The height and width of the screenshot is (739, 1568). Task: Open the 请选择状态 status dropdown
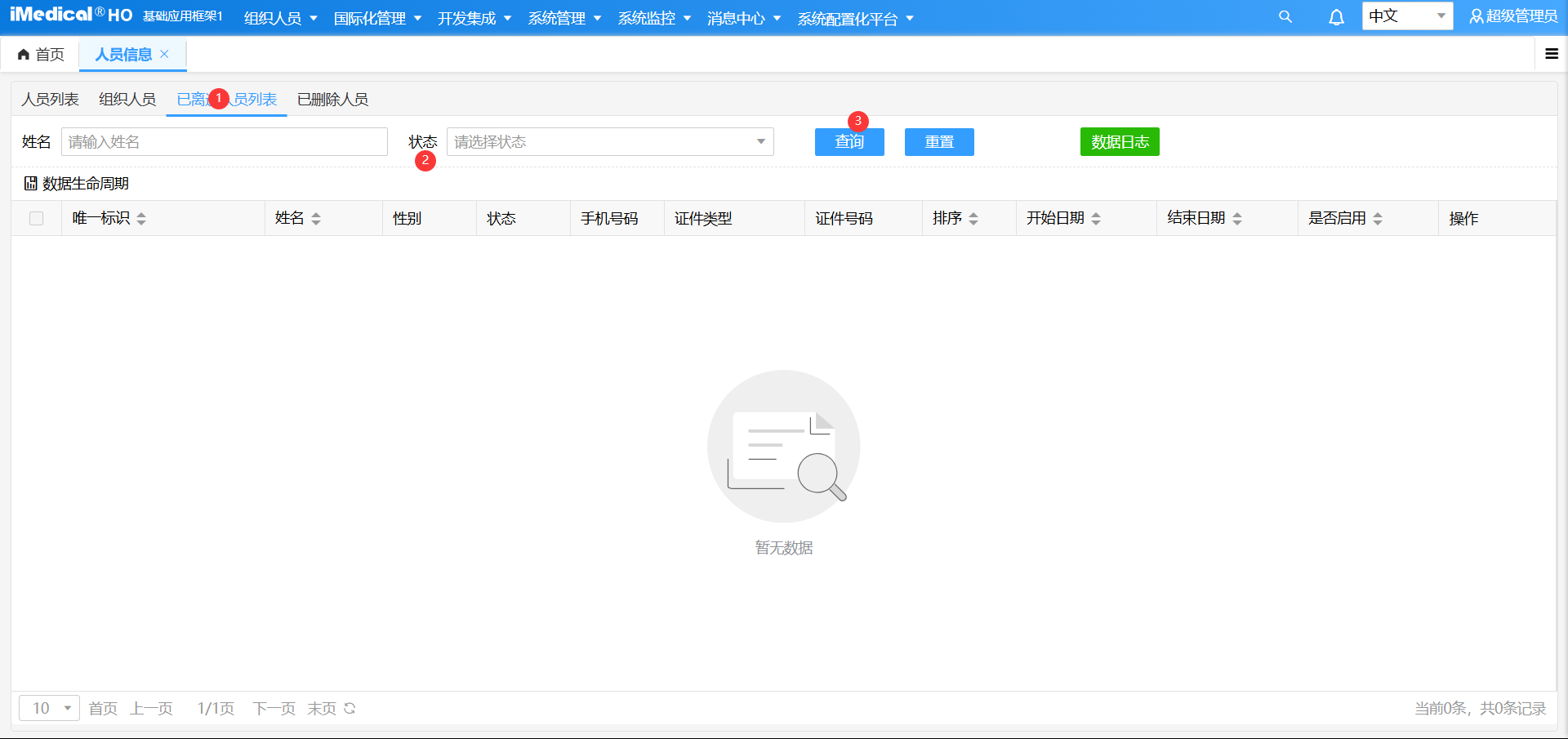(x=608, y=141)
